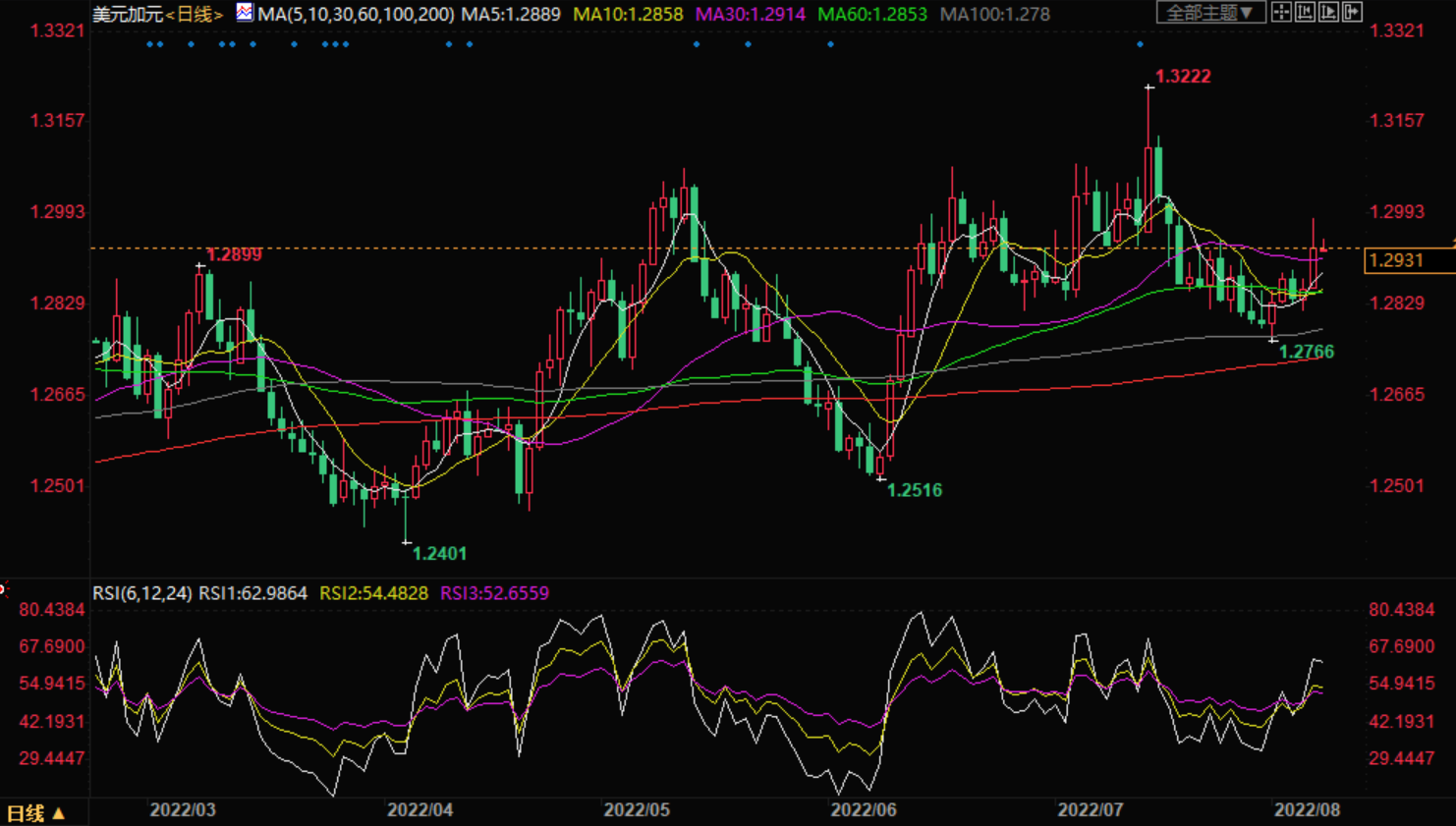The image size is (1456, 826).
Task: Click the <日线> period label beside 美元加元
Action: (195, 14)
